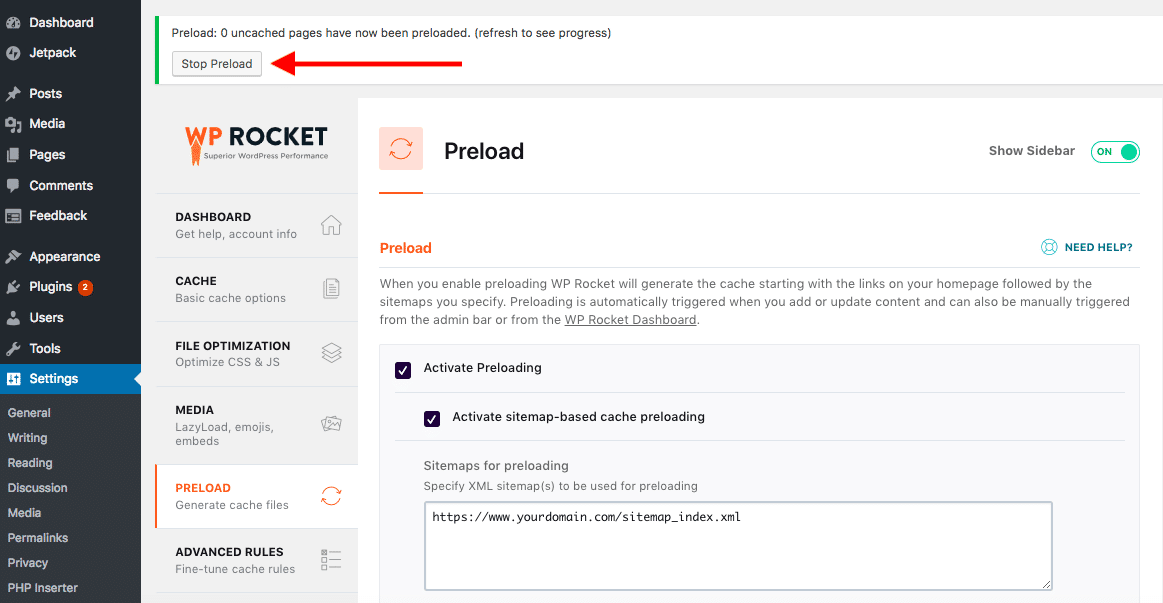Image resolution: width=1163 pixels, height=603 pixels.
Task: Click the Preload refresh arrows icon
Action: point(331,495)
